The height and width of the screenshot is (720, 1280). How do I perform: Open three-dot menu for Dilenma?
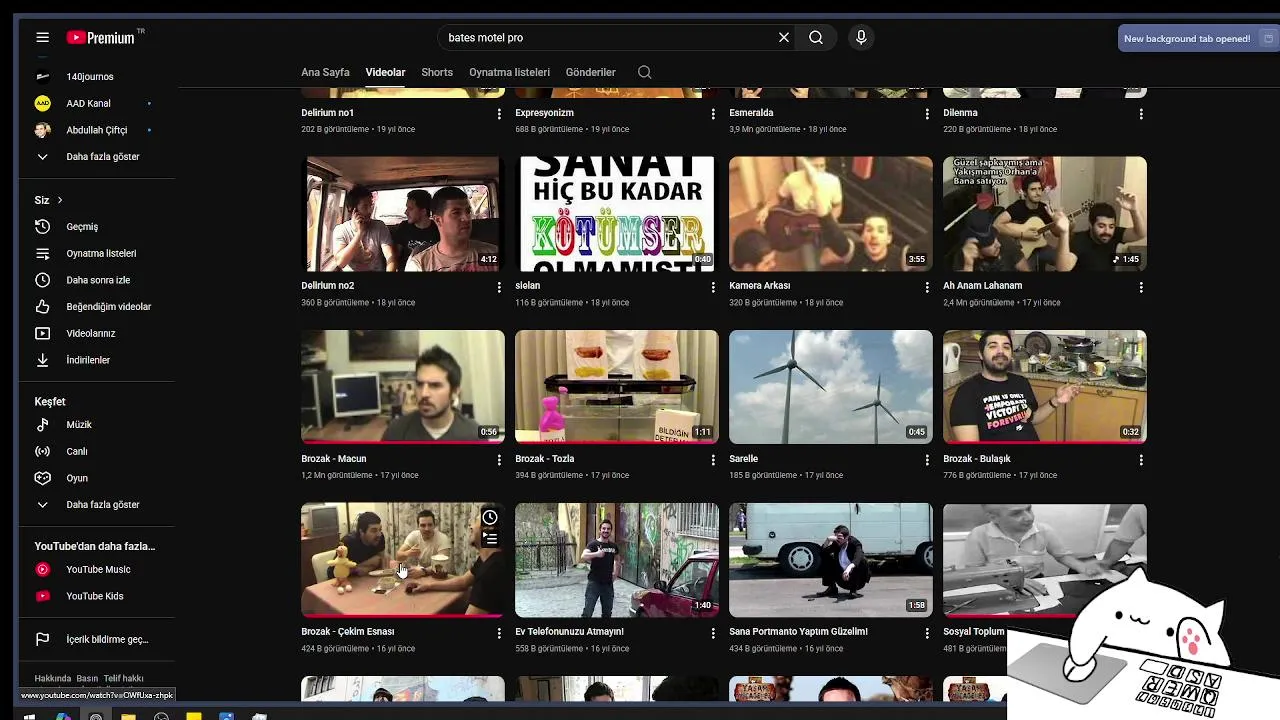pyautogui.click(x=1141, y=114)
